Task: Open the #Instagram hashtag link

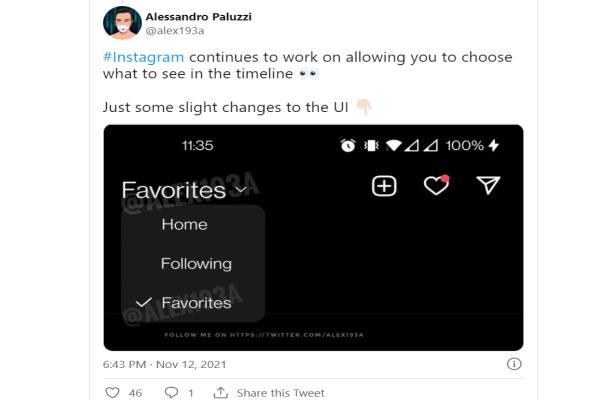Action: 143,57
